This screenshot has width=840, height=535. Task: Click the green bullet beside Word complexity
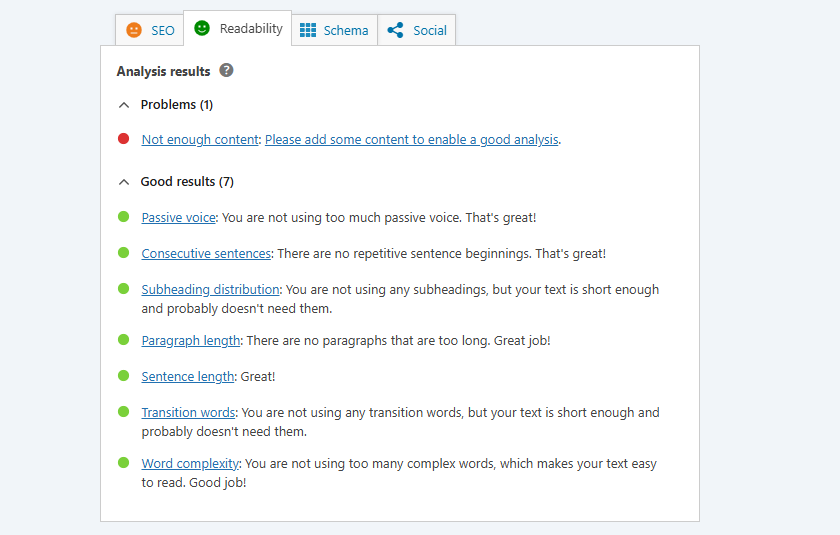pyautogui.click(x=123, y=462)
